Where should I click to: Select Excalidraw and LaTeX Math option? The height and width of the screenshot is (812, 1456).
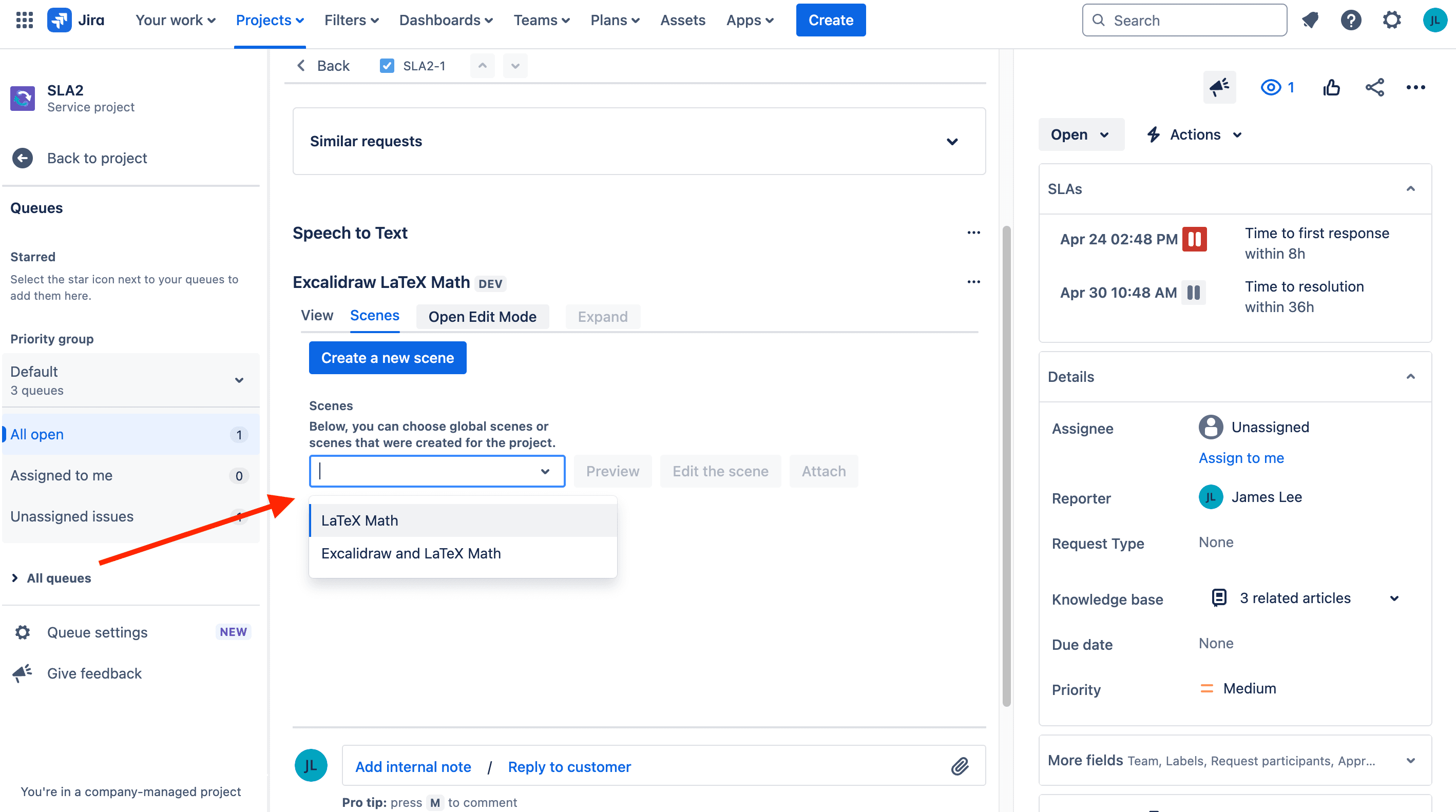463,553
